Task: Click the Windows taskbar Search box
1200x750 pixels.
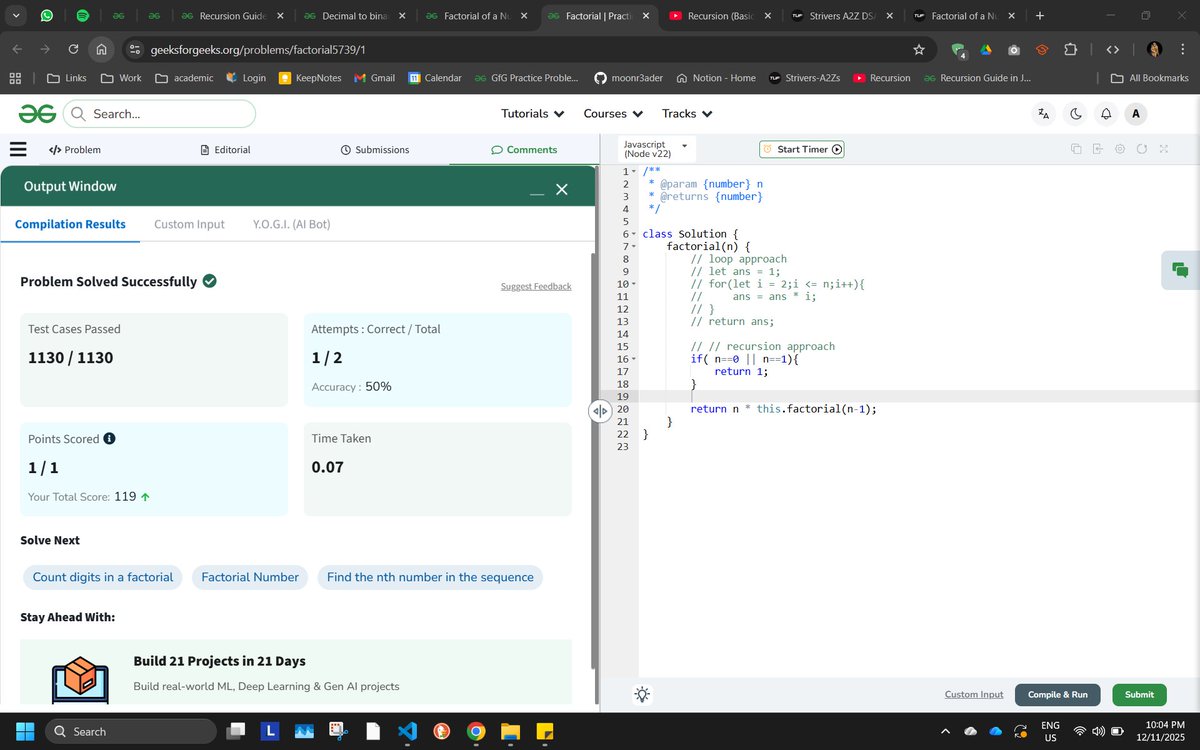Action: coord(129,731)
